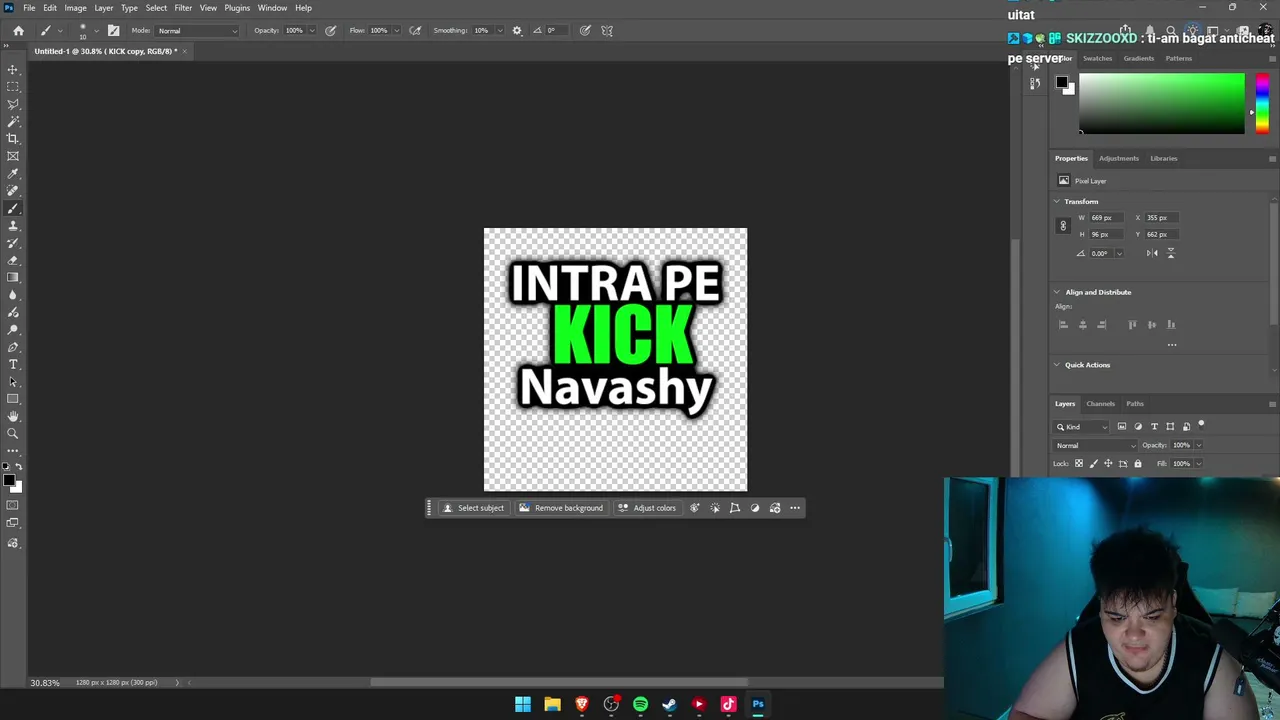Toggle link between width and height
This screenshot has height=720, width=1280.
click(x=1063, y=226)
